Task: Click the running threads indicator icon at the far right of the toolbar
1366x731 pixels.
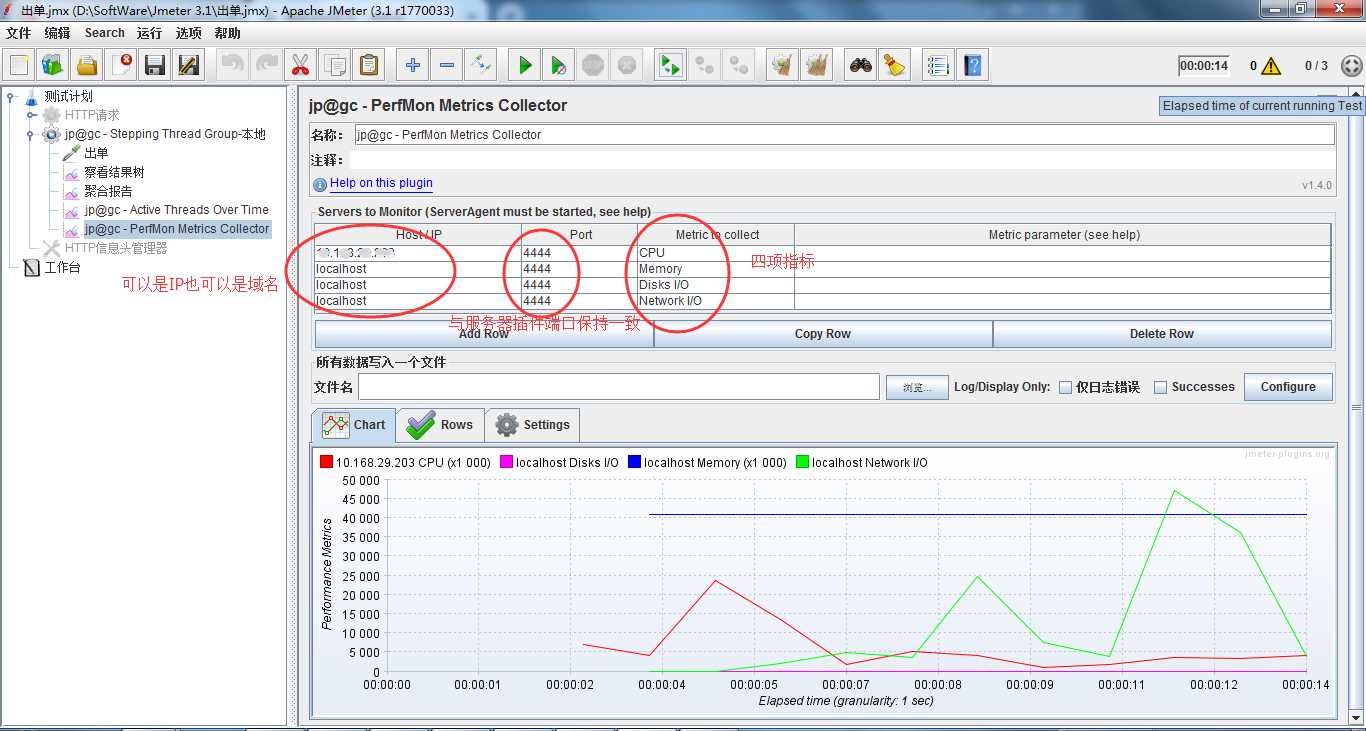Action: 1351,66
